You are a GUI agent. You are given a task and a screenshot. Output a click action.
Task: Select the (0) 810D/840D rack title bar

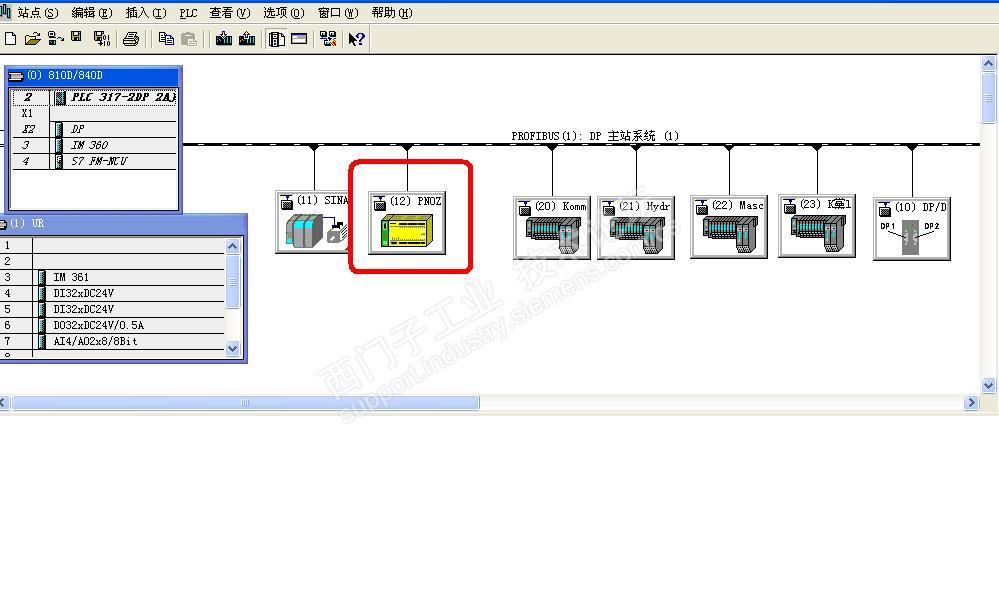pyautogui.click(x=94, y=75)
